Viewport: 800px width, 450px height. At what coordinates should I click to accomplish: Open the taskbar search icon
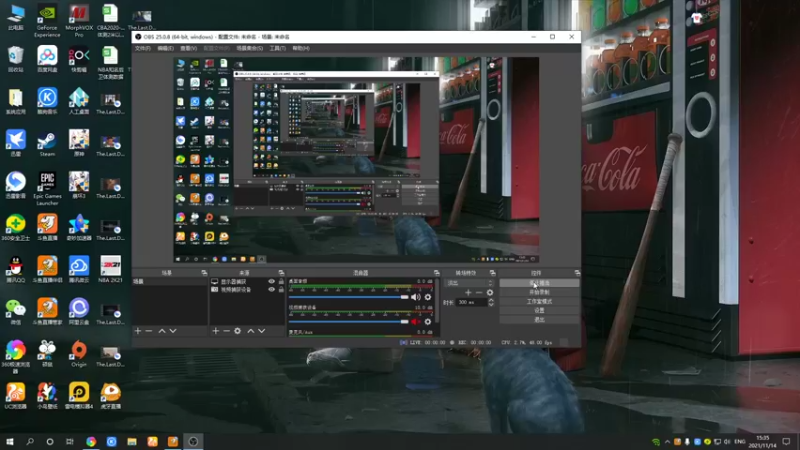pyautogui.click(x=30, y=442)
